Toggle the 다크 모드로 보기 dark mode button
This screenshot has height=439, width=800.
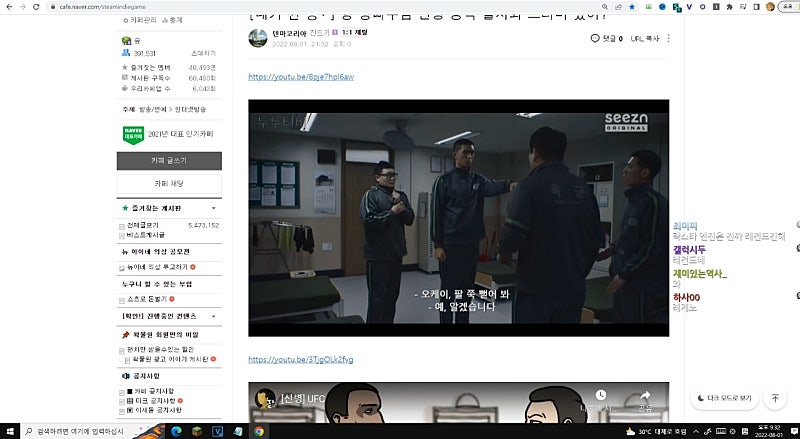pos(724,398)
